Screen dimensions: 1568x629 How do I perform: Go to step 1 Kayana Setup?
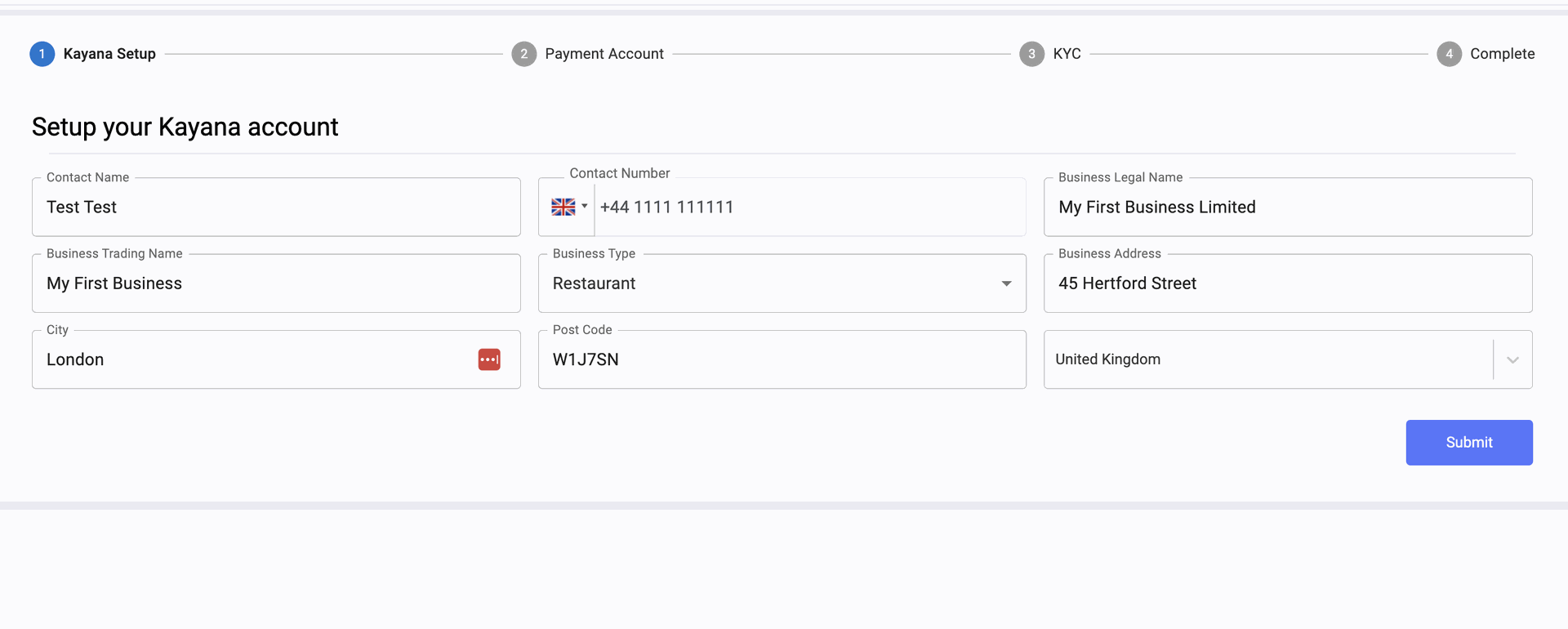point(93,54)
